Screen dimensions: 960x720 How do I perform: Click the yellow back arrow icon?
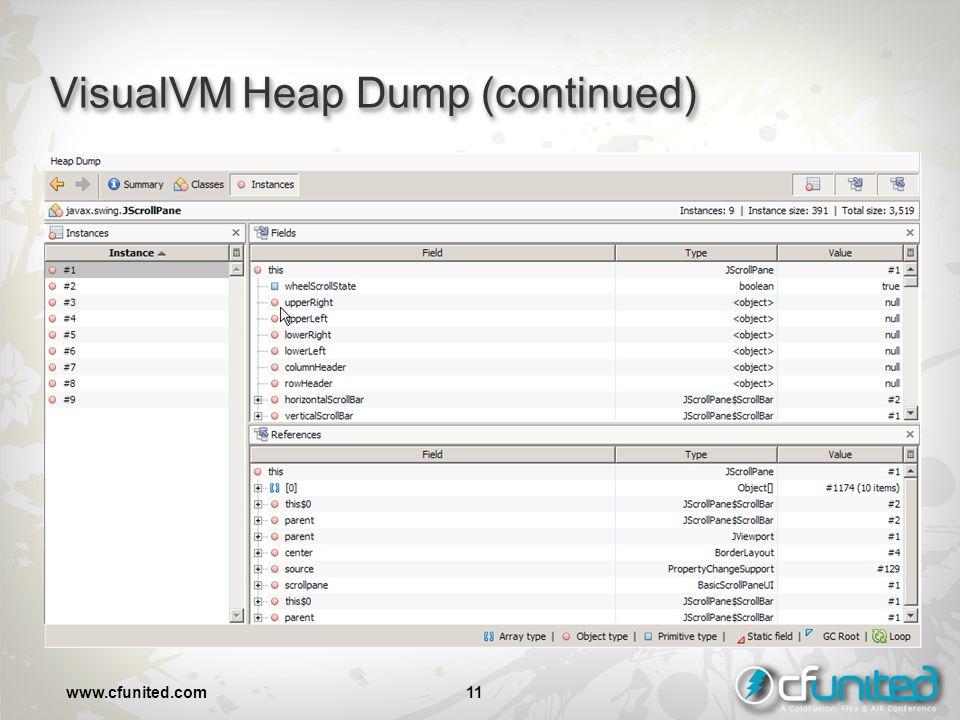57,184
